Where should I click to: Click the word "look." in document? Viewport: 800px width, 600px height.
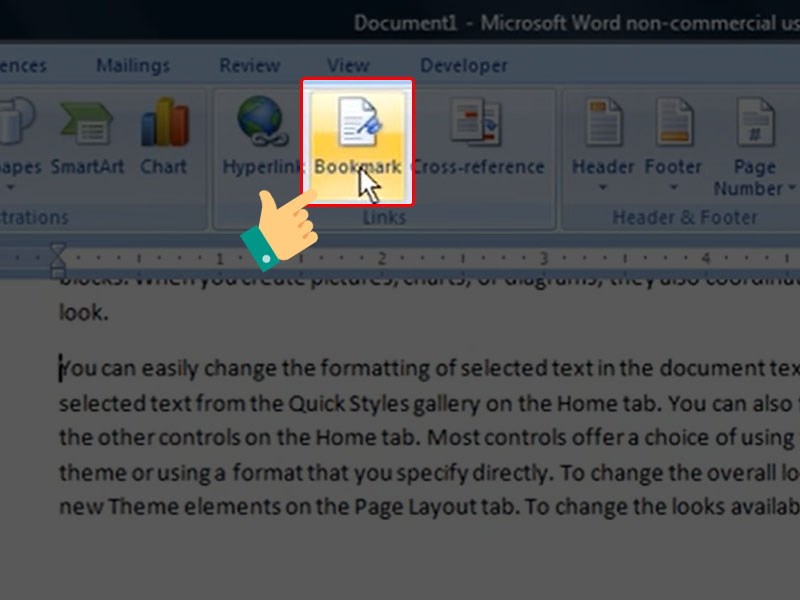84,312
